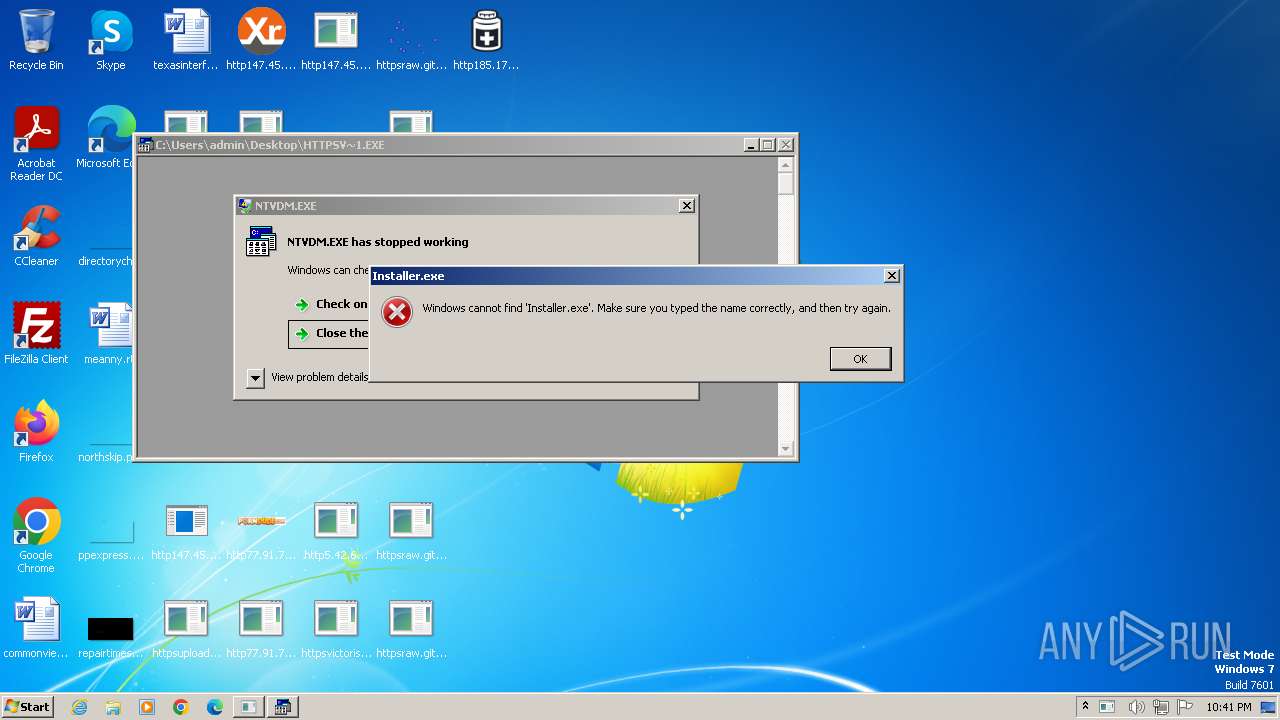The width and height of the screenshot is (1280, 720).
Task: Switch to the NTVDM taskbar button
Action: pos(282,707)
